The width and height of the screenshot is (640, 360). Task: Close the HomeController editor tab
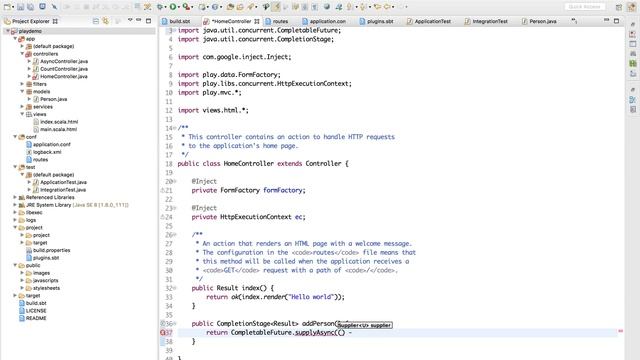(x=257, y=21)
